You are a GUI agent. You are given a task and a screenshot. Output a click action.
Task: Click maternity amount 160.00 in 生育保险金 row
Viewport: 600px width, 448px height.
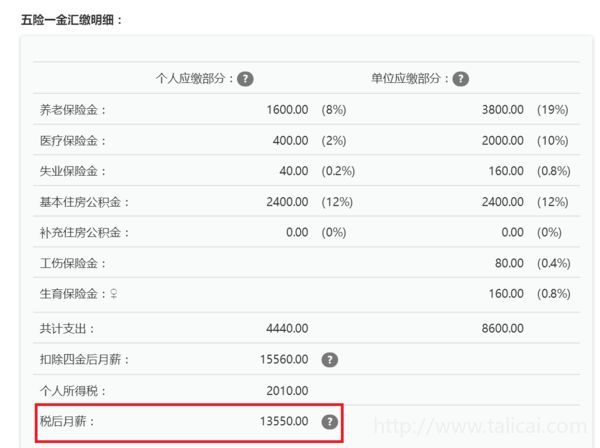tap(506, 293)
